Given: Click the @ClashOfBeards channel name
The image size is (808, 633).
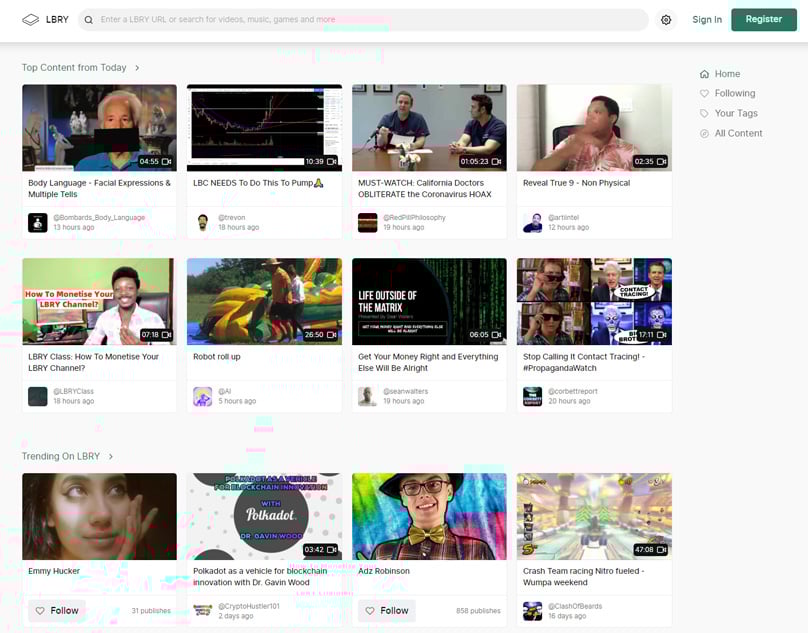Looking at the screenshot, I should (x=575, y=606).
